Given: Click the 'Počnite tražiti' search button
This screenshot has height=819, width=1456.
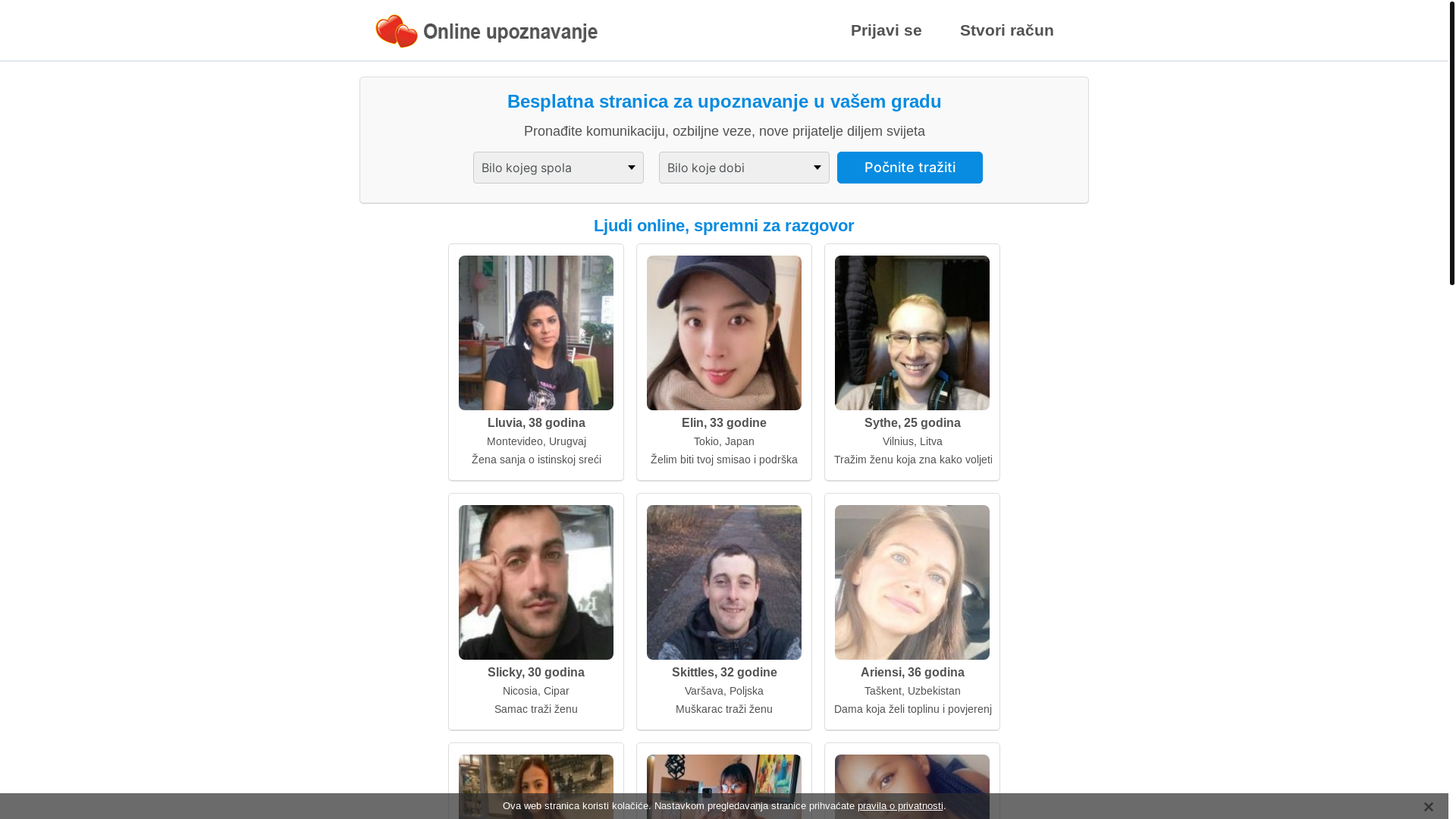Looking at the screenshot, I should [x=910, y=168].
